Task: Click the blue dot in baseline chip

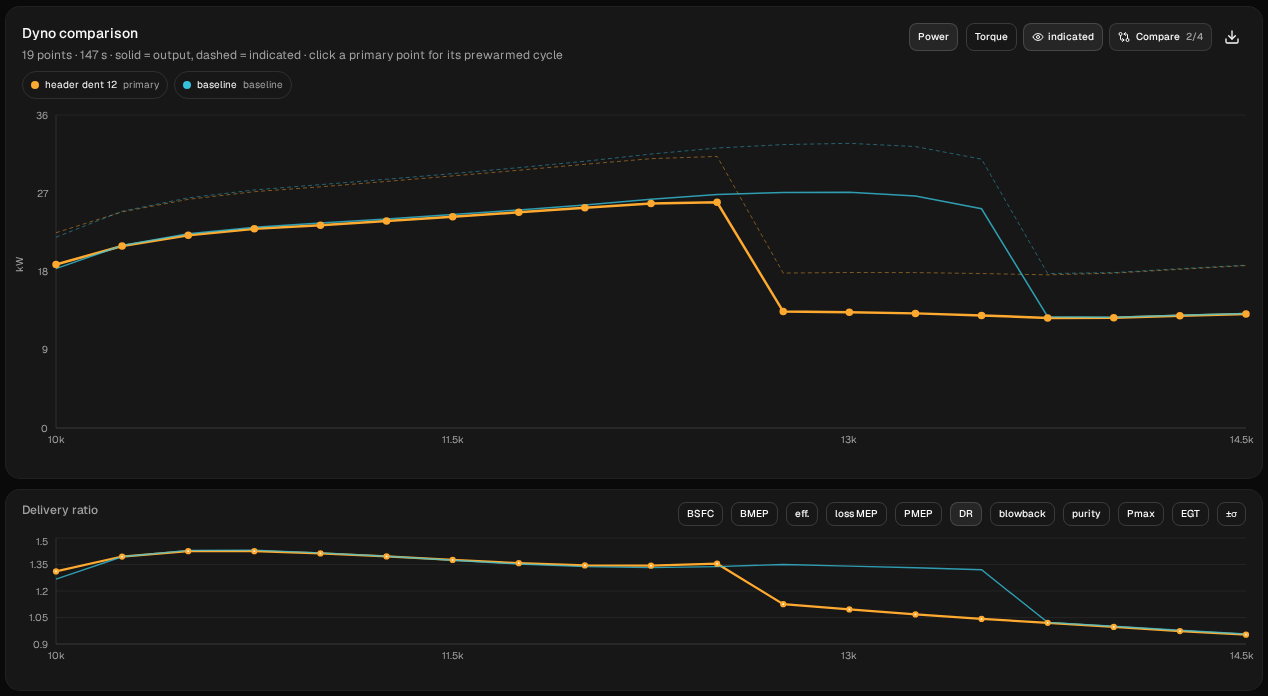Action: click(187, 85)
